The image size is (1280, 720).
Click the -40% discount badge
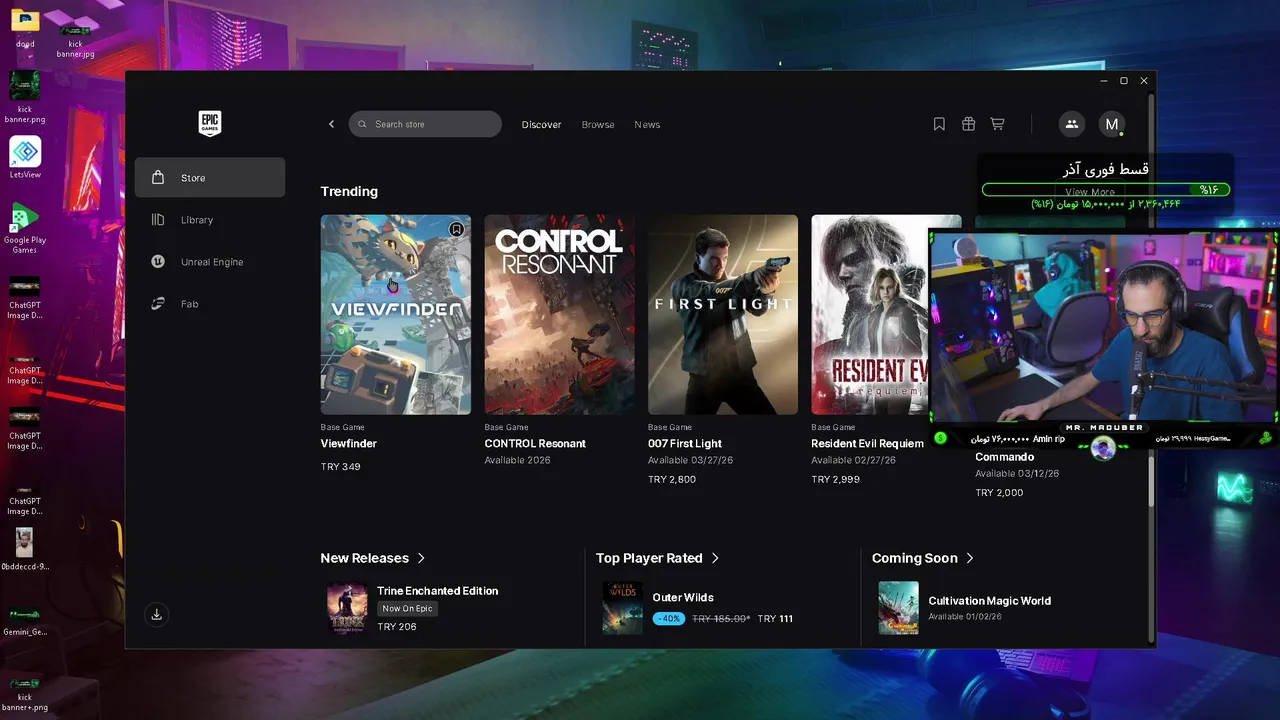(x=669, y=619)
